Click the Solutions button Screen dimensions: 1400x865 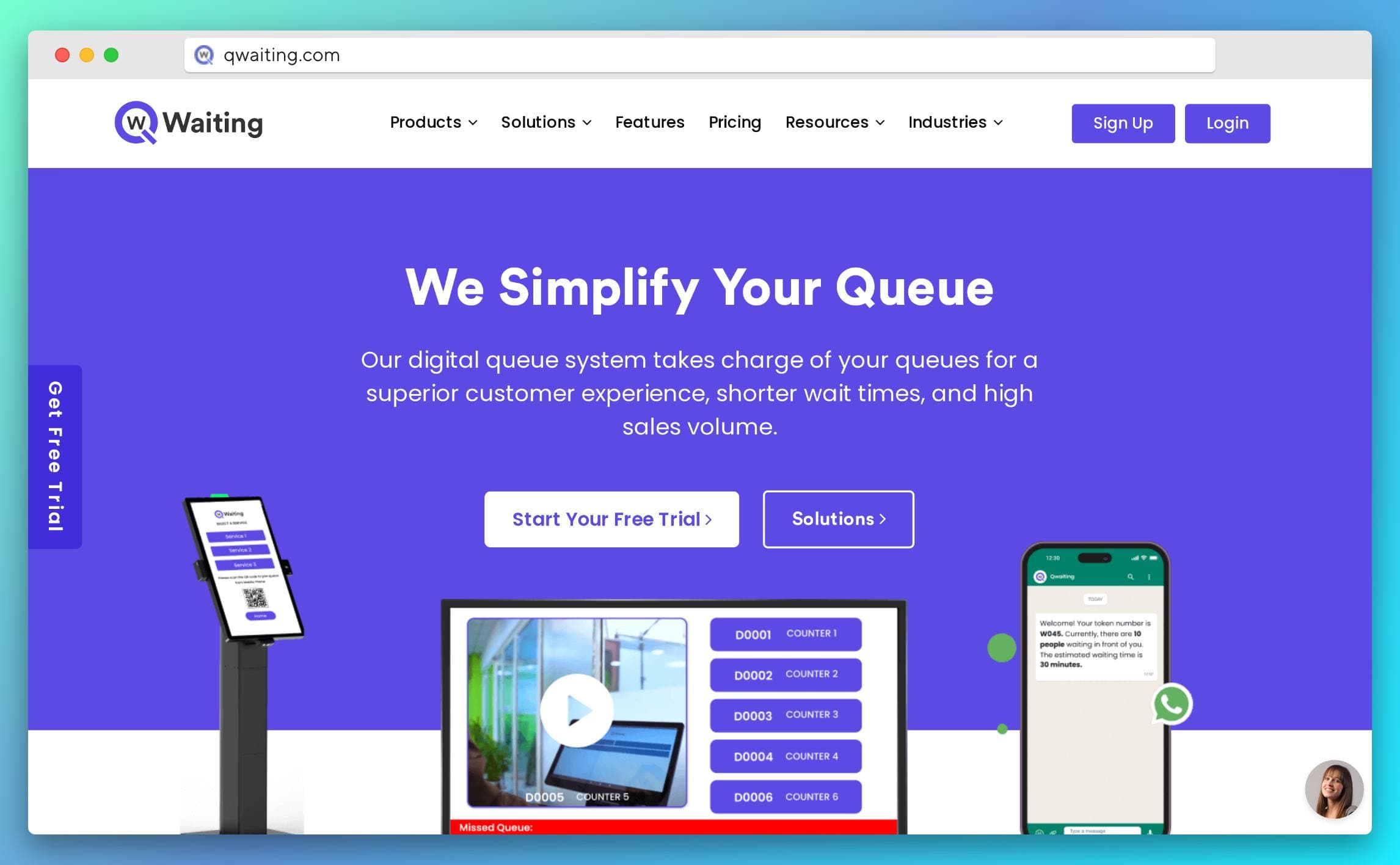838,518
